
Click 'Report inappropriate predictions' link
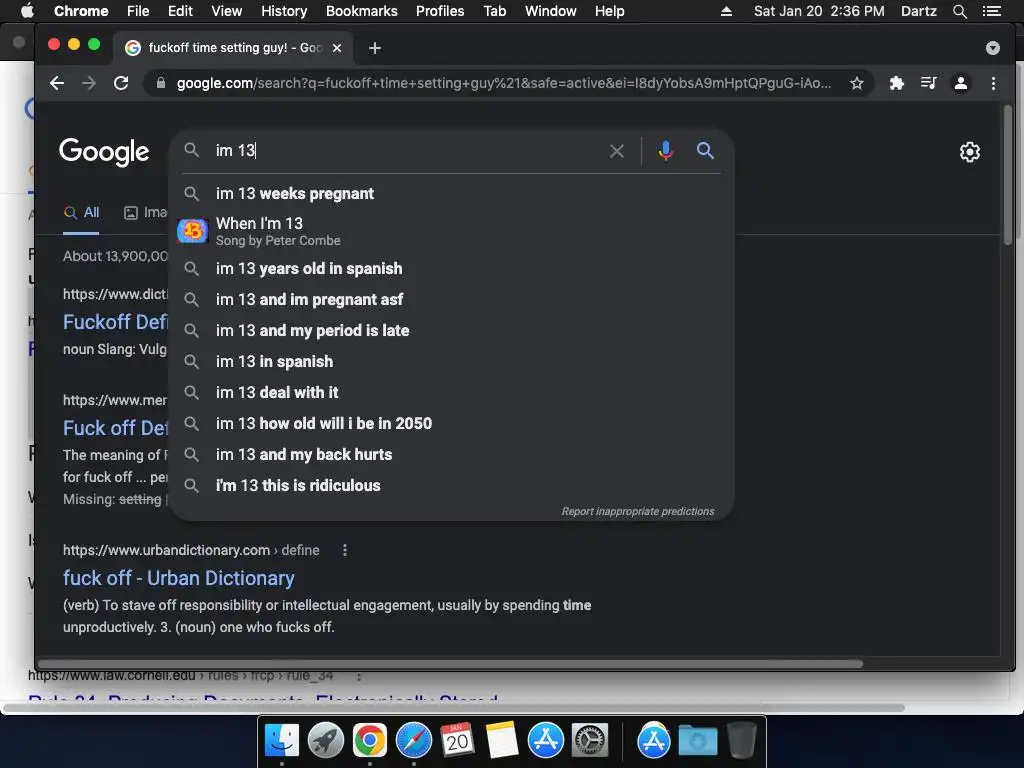tap(637, 511)
